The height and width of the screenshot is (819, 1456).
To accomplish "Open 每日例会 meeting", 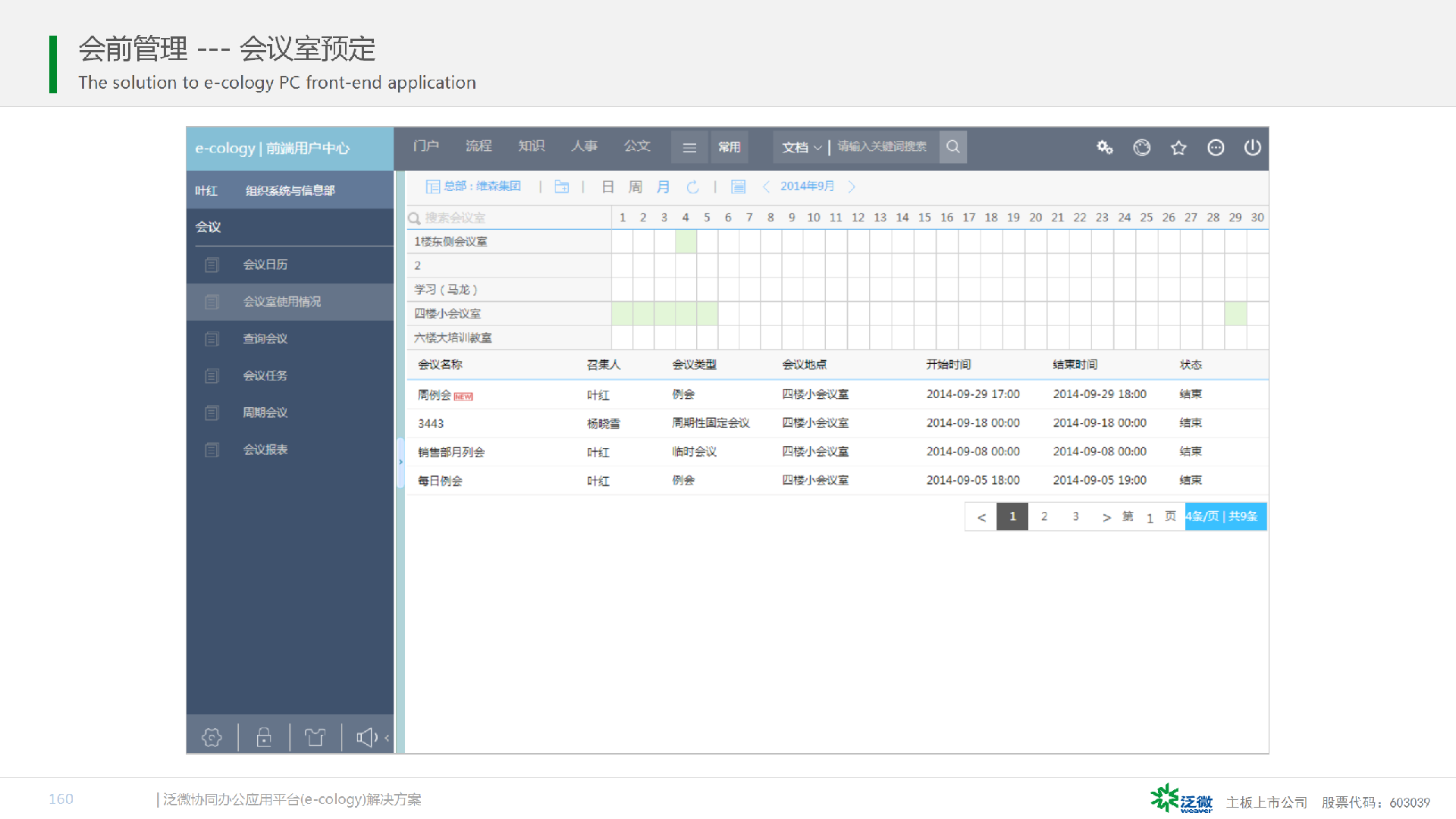I will [440, 481].
